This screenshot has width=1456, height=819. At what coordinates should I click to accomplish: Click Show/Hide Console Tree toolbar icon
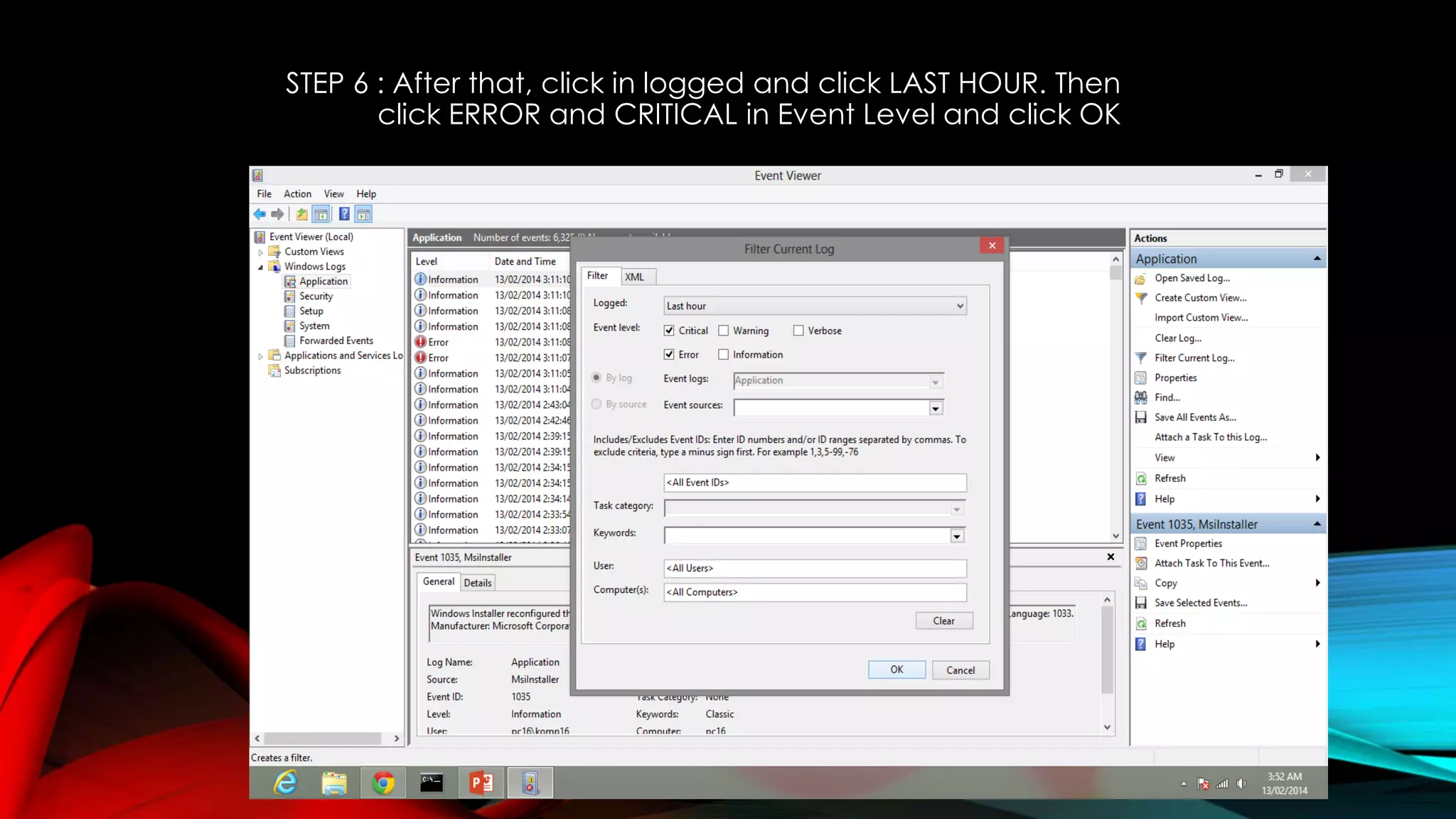[x=321, y=214]
